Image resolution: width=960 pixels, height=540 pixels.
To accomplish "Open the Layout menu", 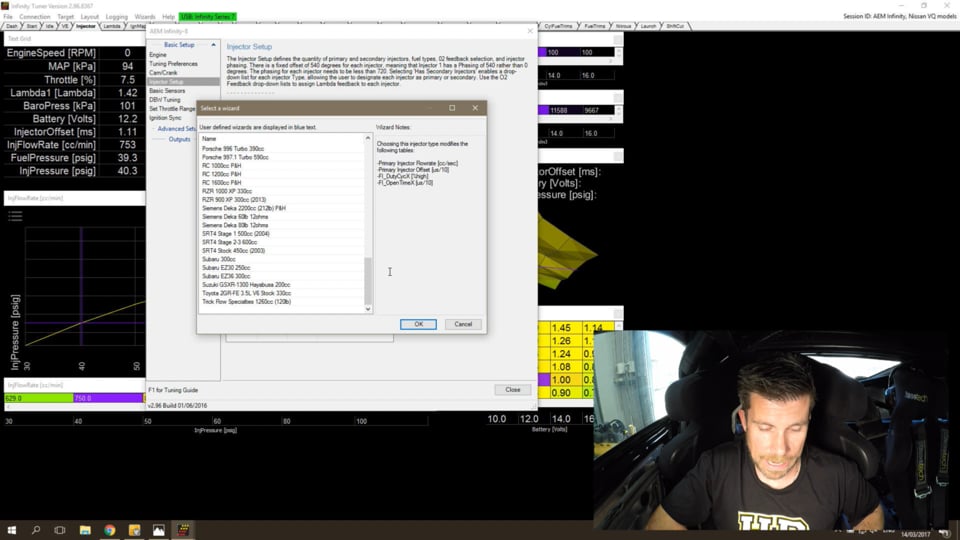I will [x=89, y=17].
